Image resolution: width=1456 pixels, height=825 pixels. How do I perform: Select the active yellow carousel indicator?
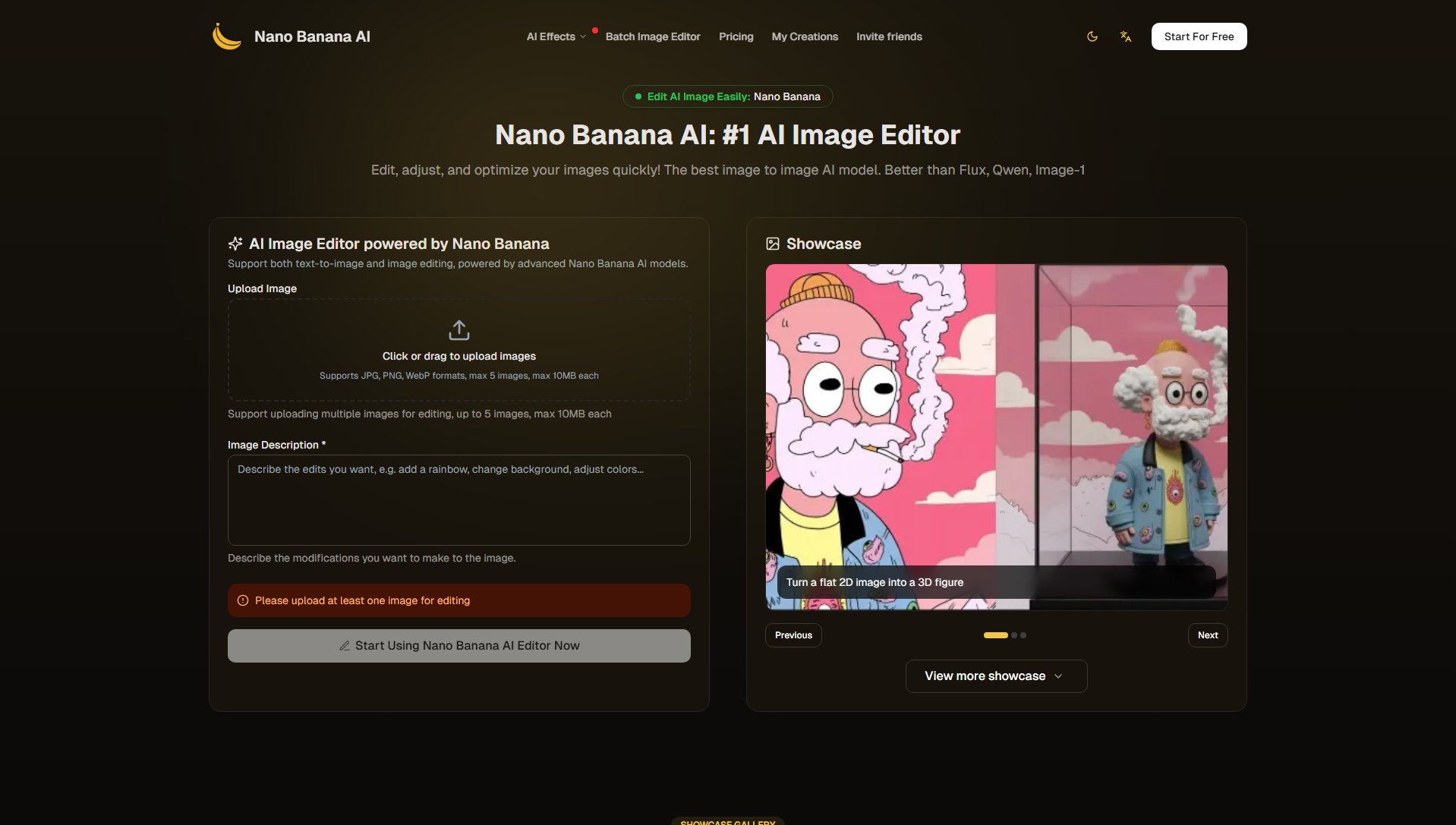tap(995, 635)
